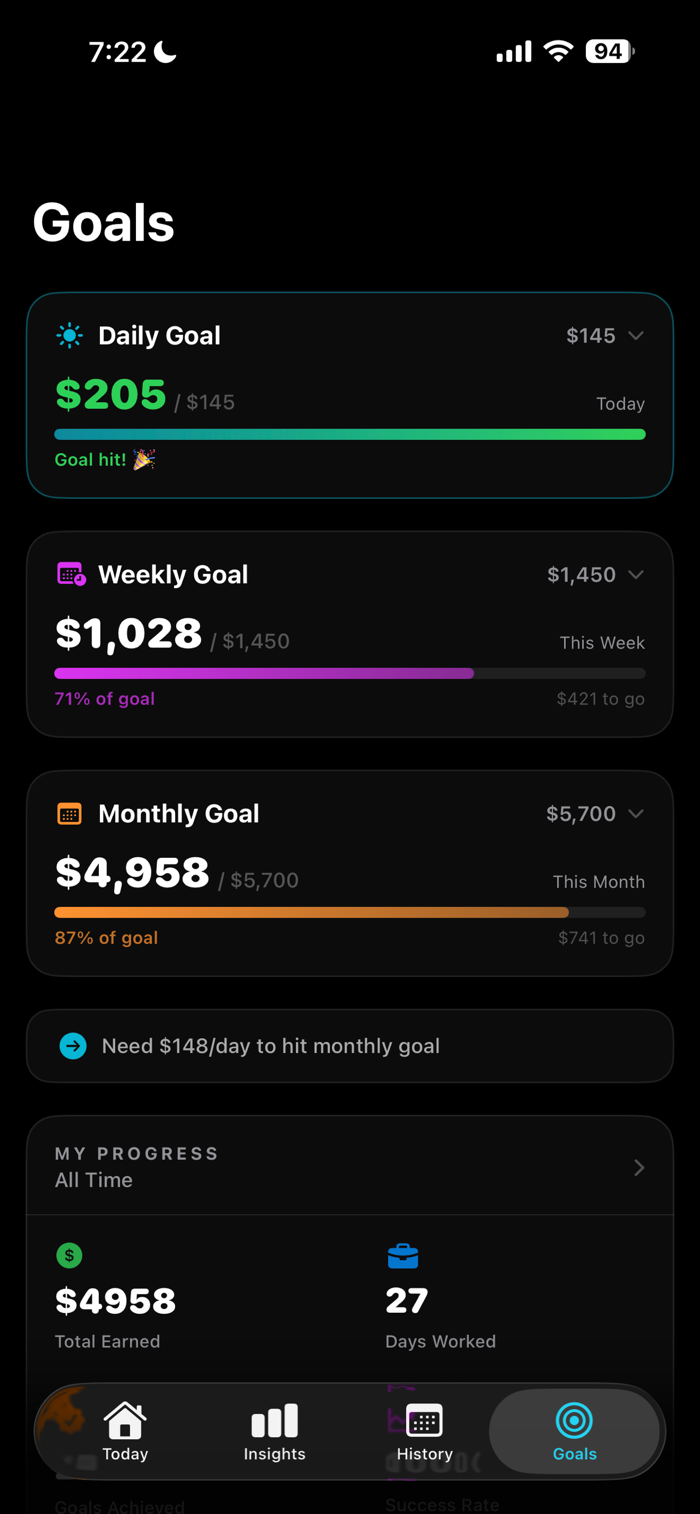Open the Monthly Goal $5,700 dropdown

(x=595, y=814)
